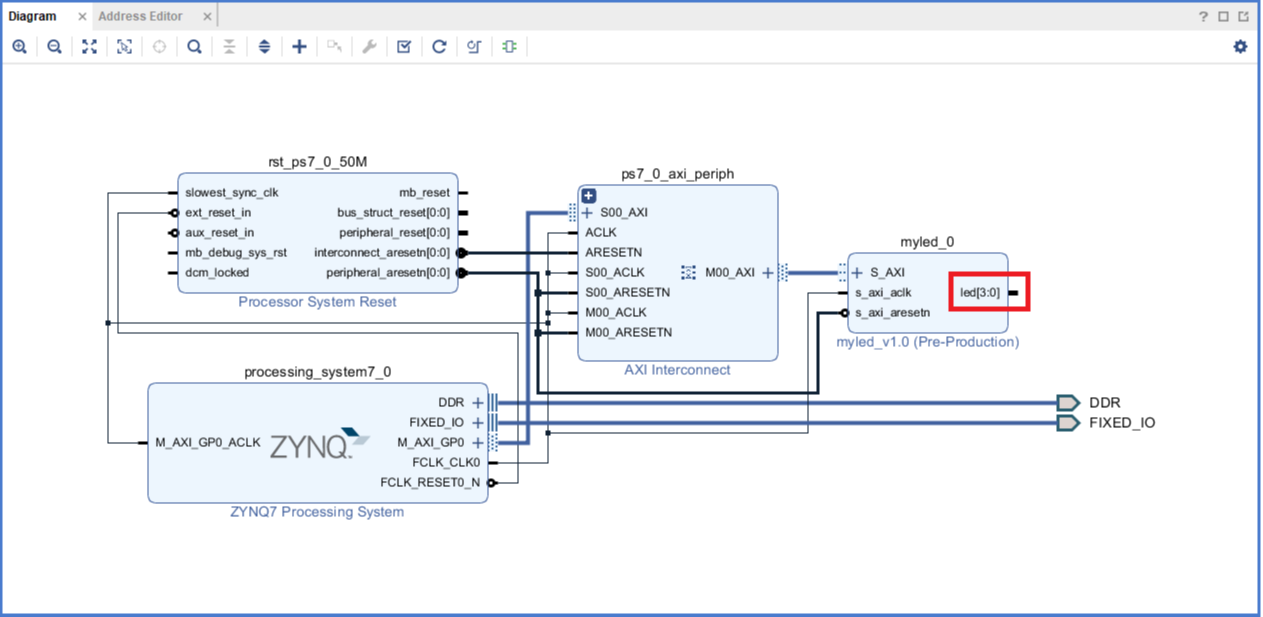Expand the FIXED_IO interface on processing_system7_0
This screenshot has width=1263, height=617.
pos(478,422)
